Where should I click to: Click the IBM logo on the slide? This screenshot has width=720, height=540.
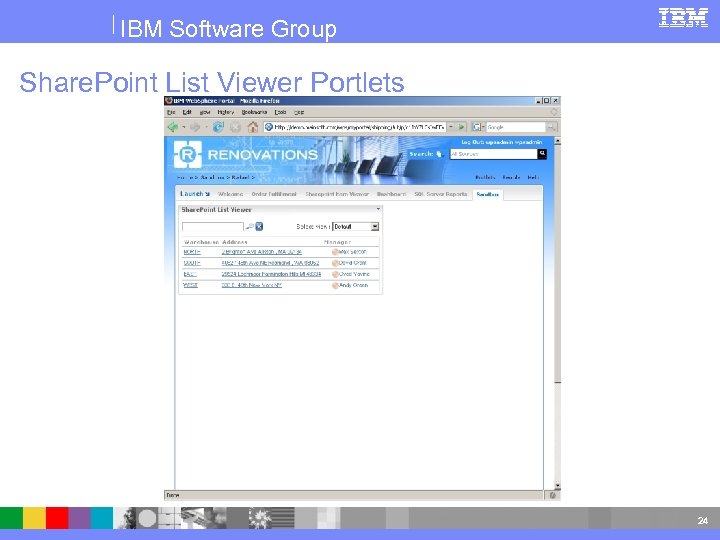[x=683, y=18]
